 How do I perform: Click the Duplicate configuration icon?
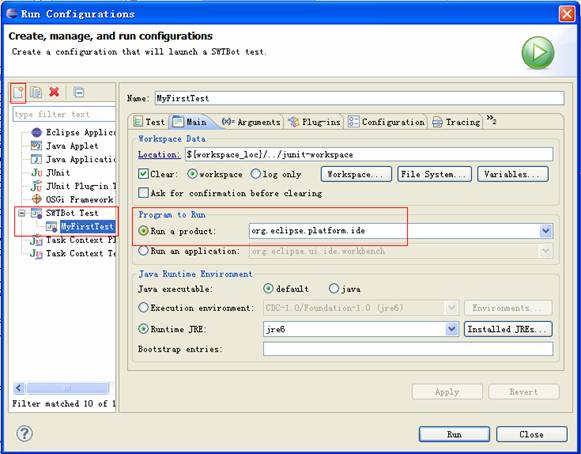tap(36, 92)
